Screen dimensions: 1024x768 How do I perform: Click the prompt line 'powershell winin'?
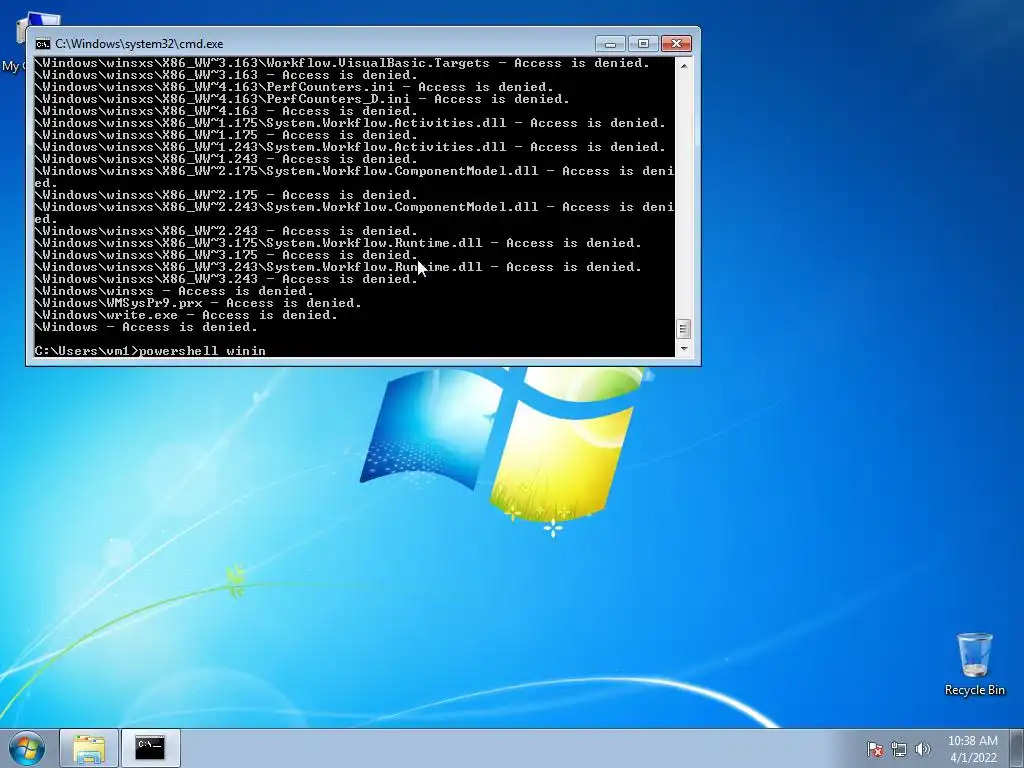pos(150,351)
